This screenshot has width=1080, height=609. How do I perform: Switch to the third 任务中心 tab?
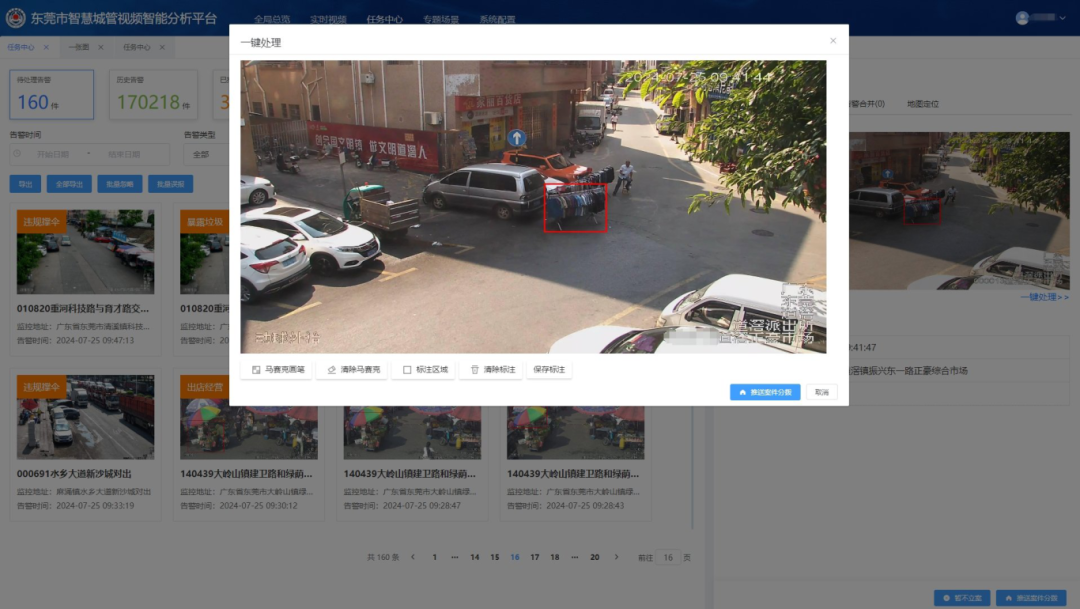pos(136,48)
